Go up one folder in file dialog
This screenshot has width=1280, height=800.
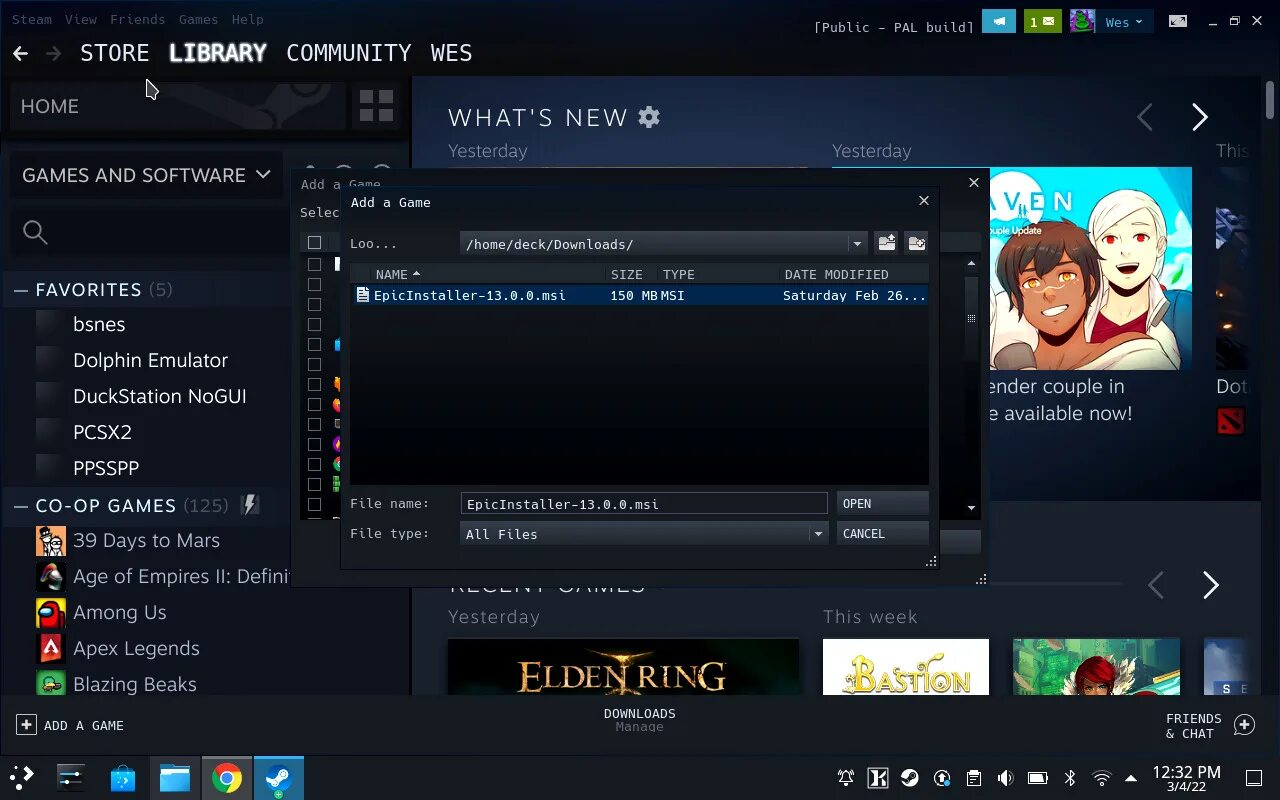point(886,243)
